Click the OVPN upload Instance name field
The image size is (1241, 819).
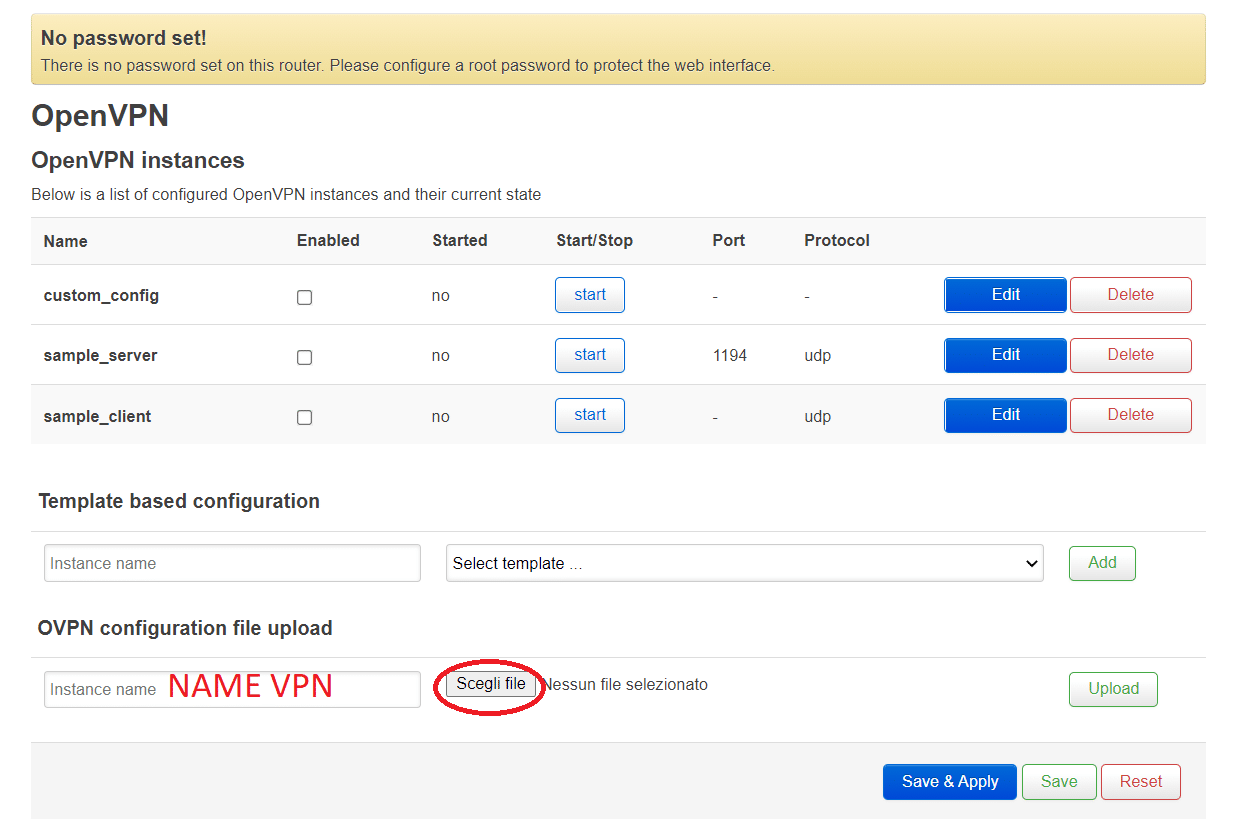click(x=232, y=689)
